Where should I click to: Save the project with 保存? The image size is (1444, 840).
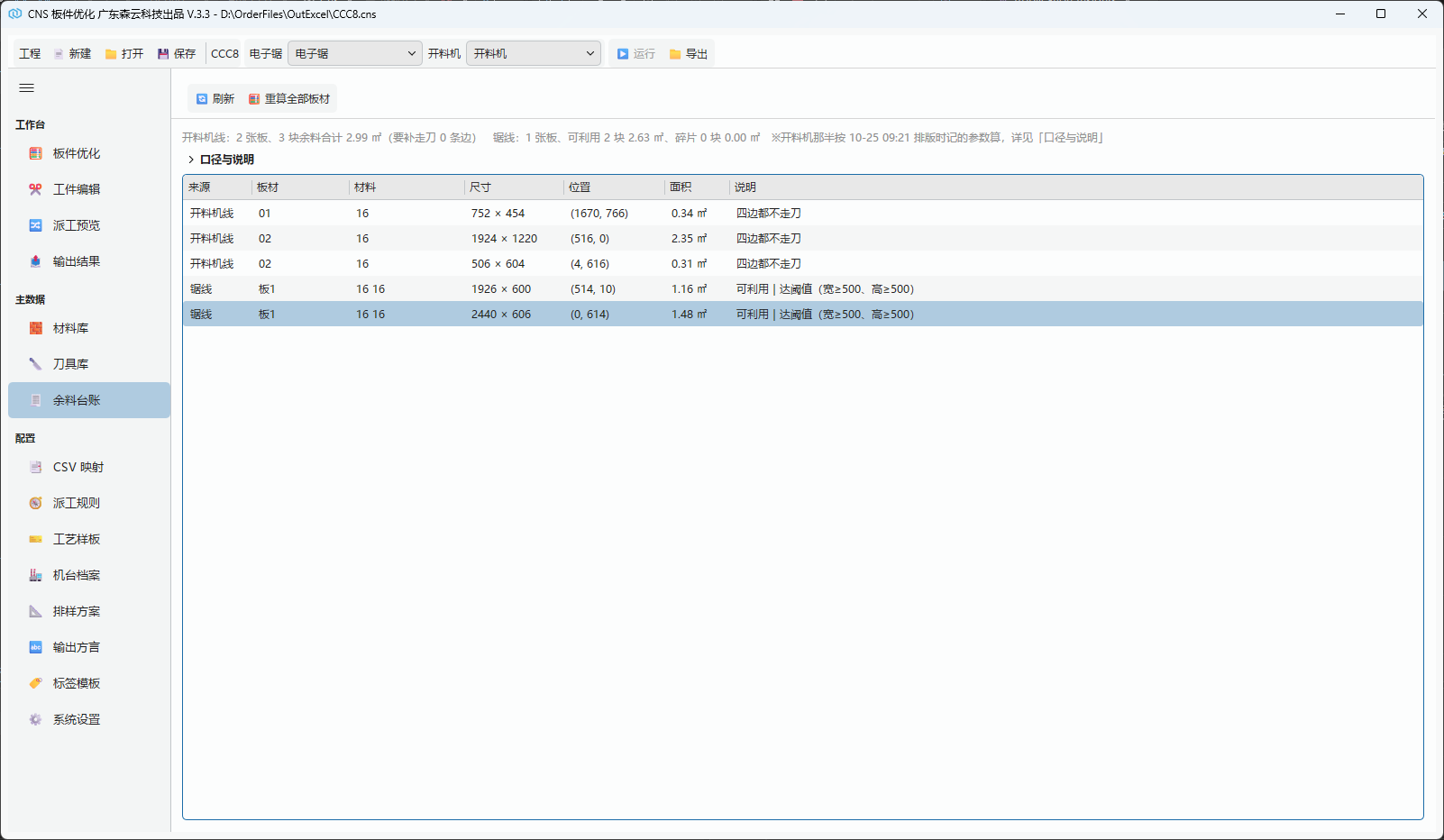point(177,54)
